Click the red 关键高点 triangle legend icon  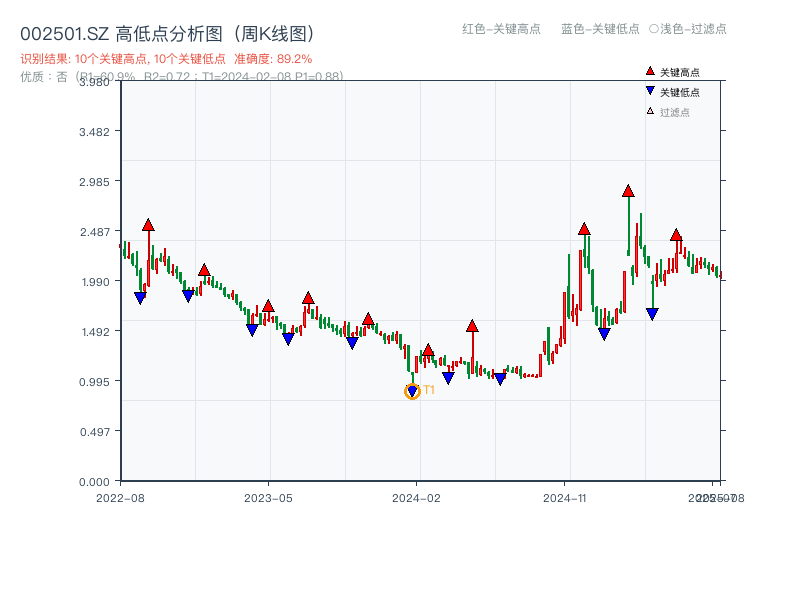point(650,71)
